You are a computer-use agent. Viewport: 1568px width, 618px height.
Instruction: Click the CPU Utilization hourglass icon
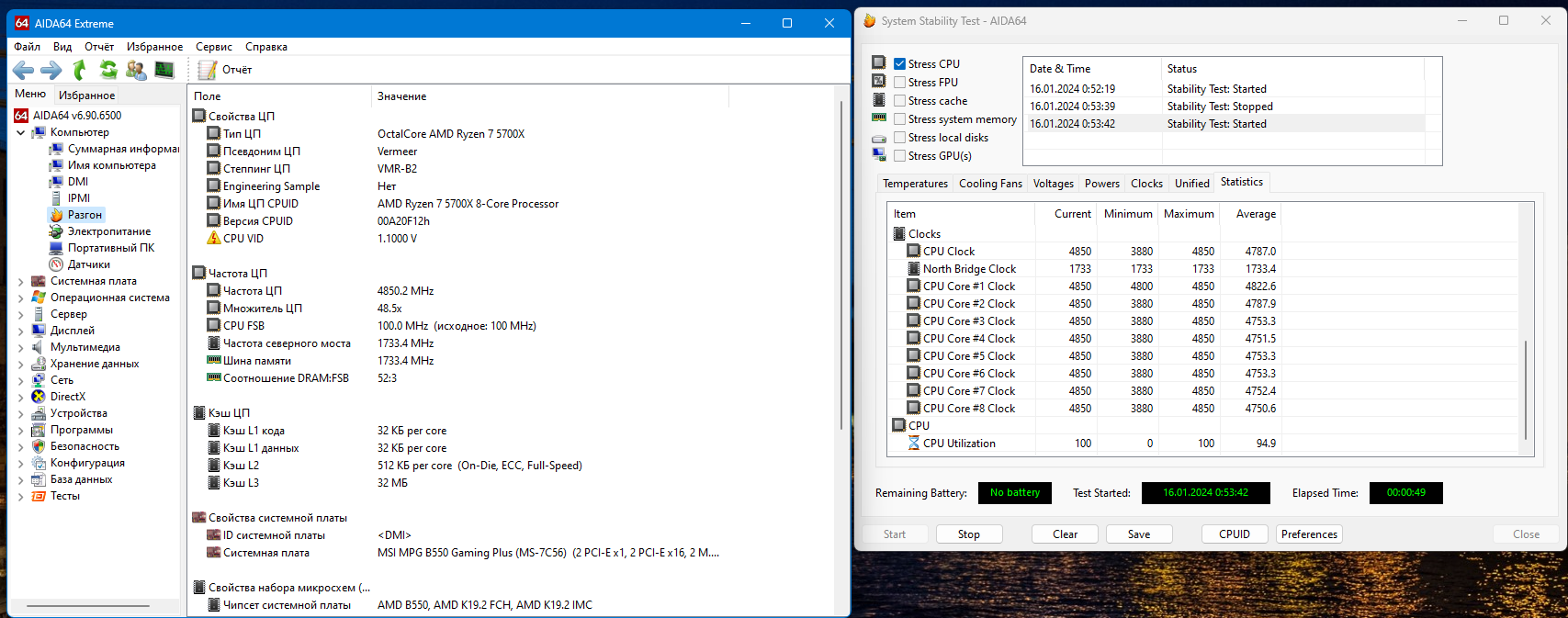pyautogui.click(x=914, y=443)
